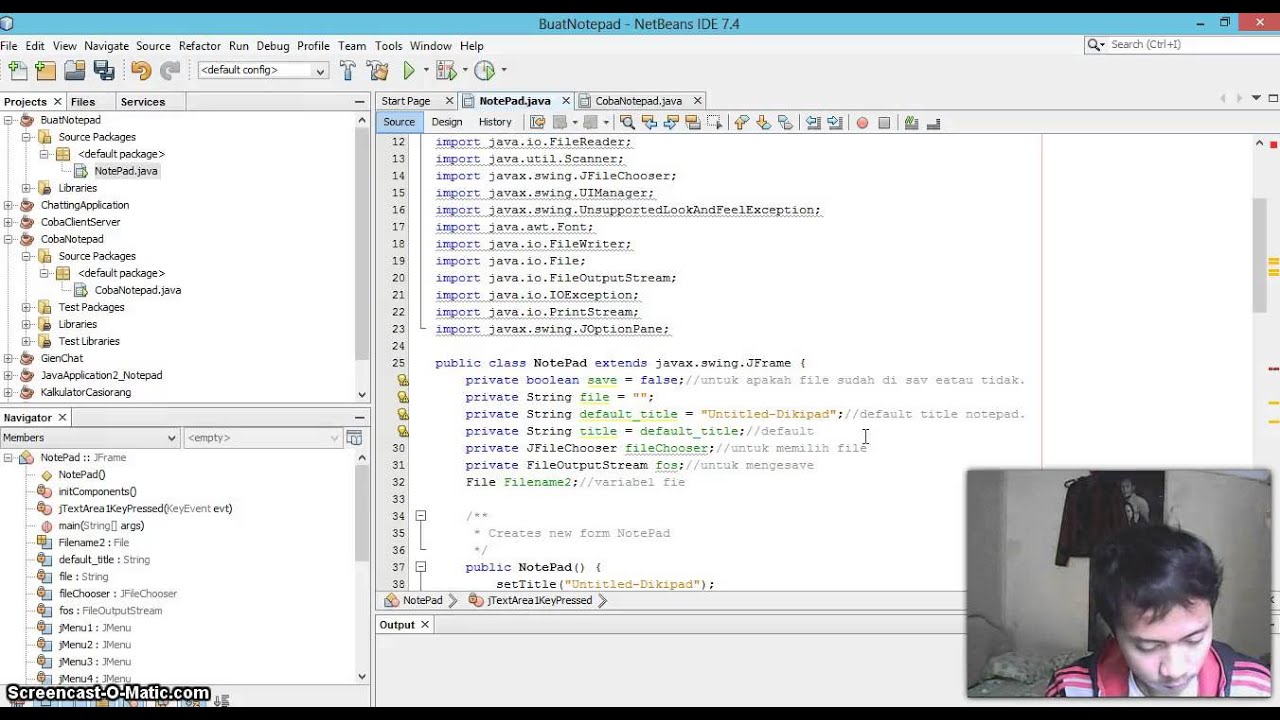Click the Open Project toolbar icon
The height and width of the screenshot is (720, 1280).
(x=75, y=70)
